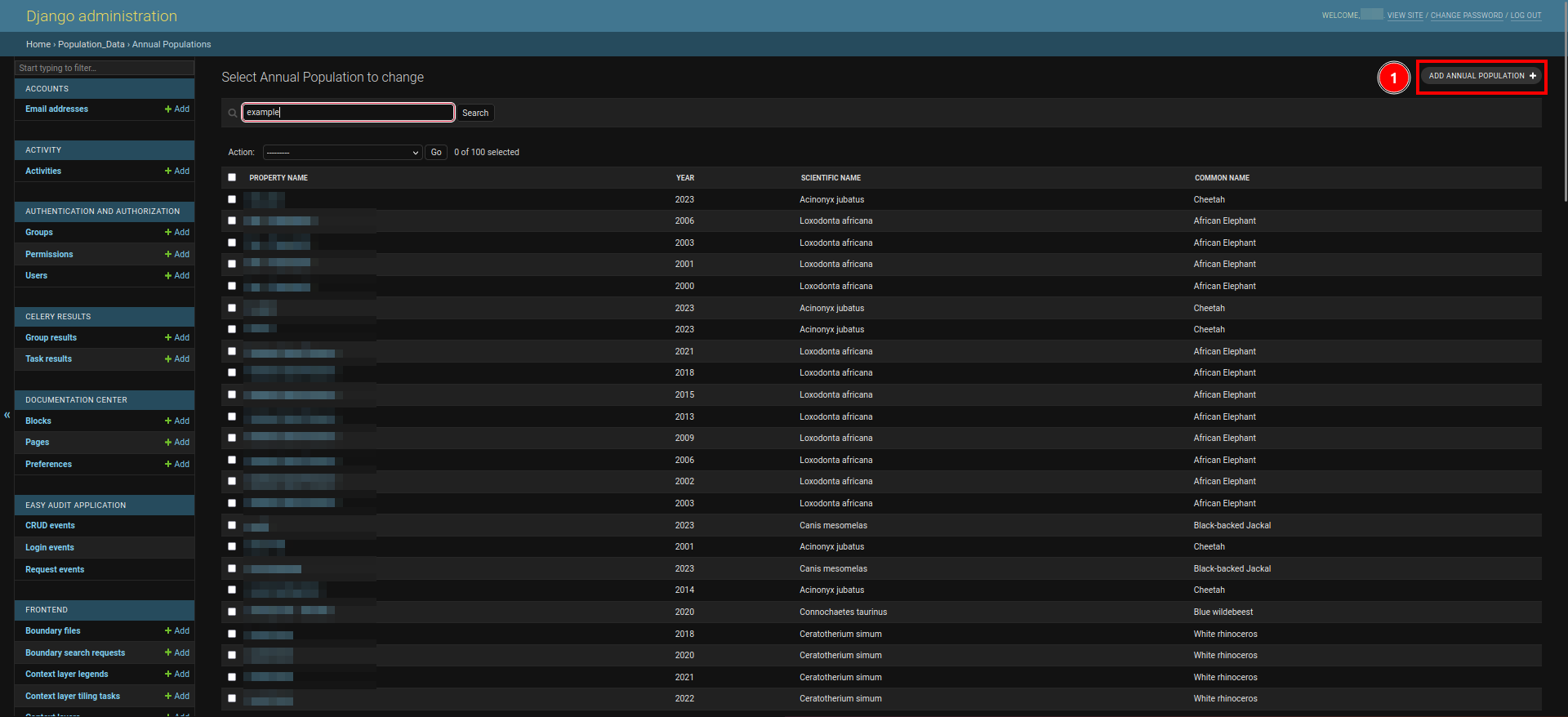Open the Boundary files sidebar link
1568x717 pixels.
pyautogui.click(x=53, y=630)
